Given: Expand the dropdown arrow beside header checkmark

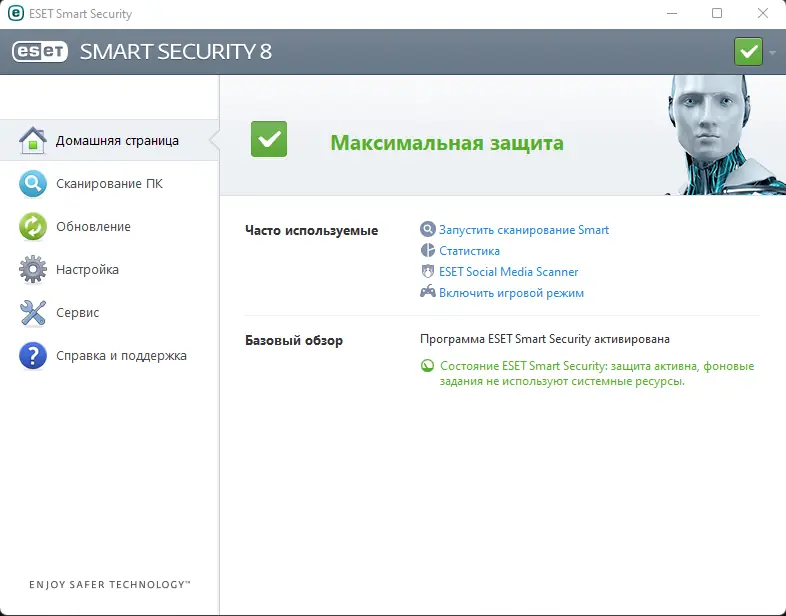Looking at the screenshot, I should (x=772, y=52).
